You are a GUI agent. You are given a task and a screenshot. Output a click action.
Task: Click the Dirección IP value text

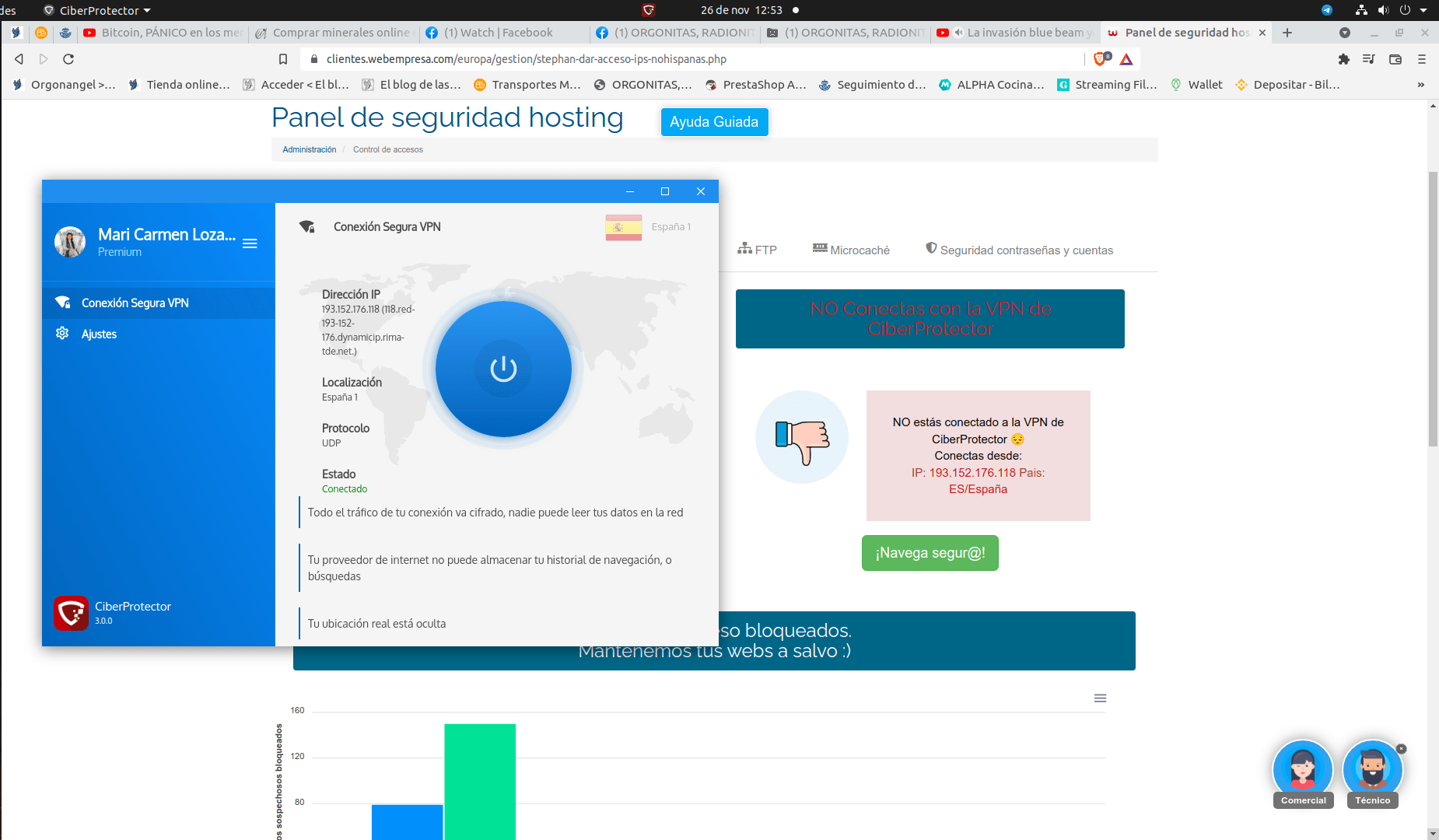point(368,330)
